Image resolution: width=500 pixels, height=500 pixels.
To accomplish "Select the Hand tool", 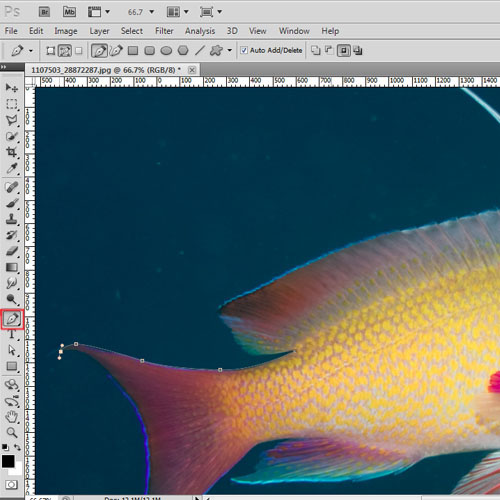I will click(x=12, y=417).
